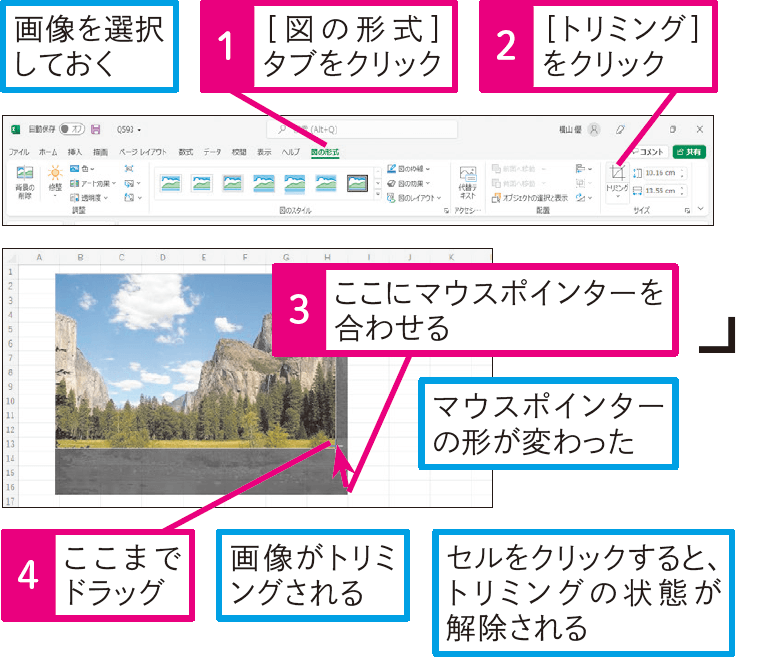Collapse the ribbon with the chevron

coord(701,209)
